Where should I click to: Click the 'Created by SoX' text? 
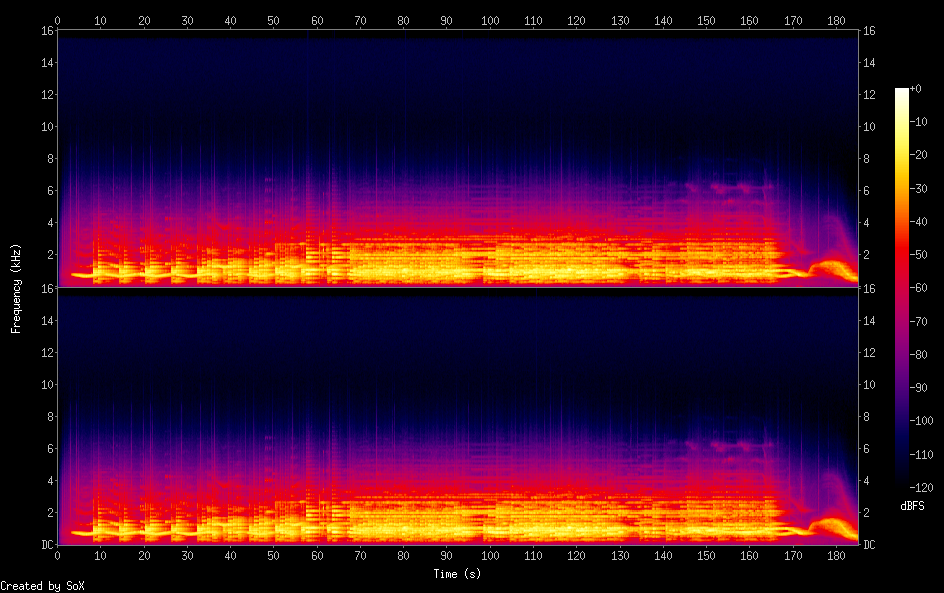point(42,586)
